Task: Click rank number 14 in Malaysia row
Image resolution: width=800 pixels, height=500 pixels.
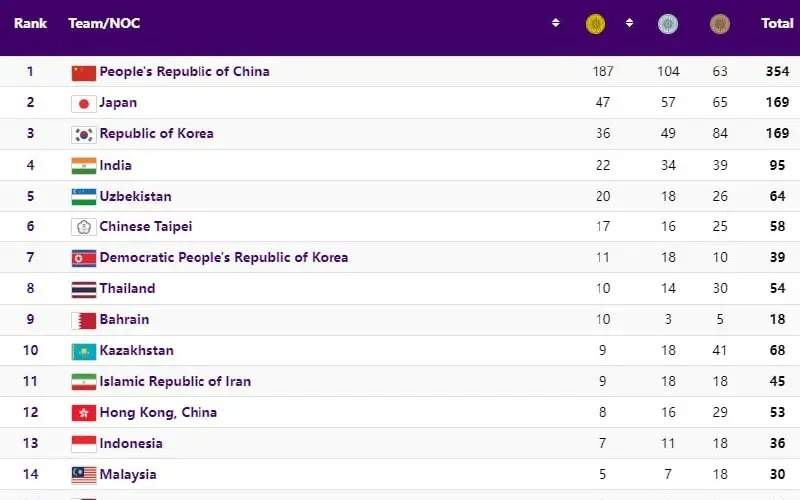Action: tap(30, 474)
